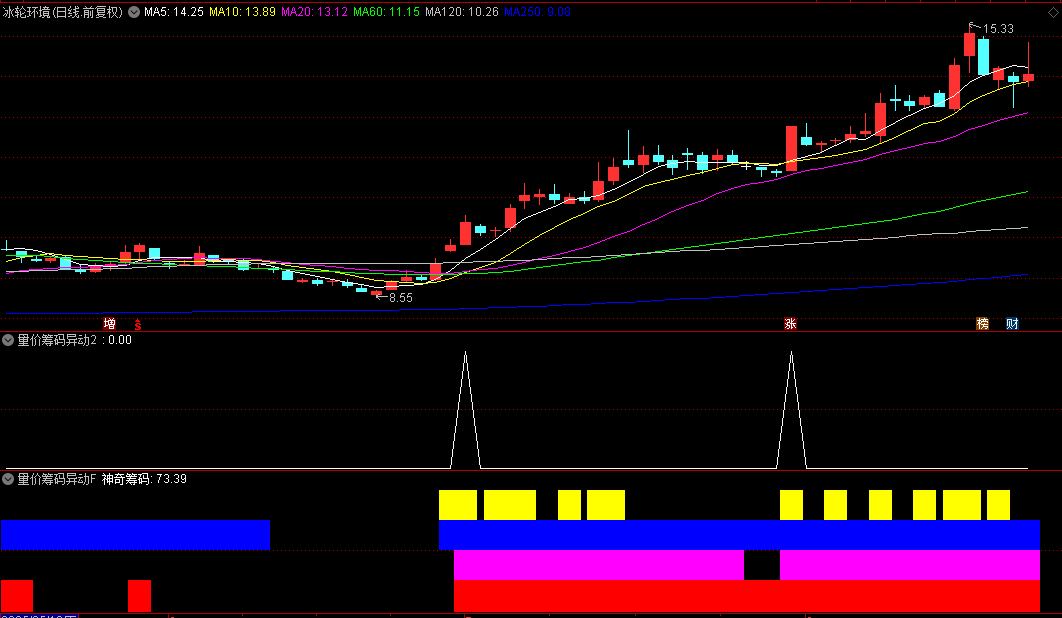Screen dimensions: 1062x618
Task: Click the 财 event marker icon
Action: coord(1012,323)
